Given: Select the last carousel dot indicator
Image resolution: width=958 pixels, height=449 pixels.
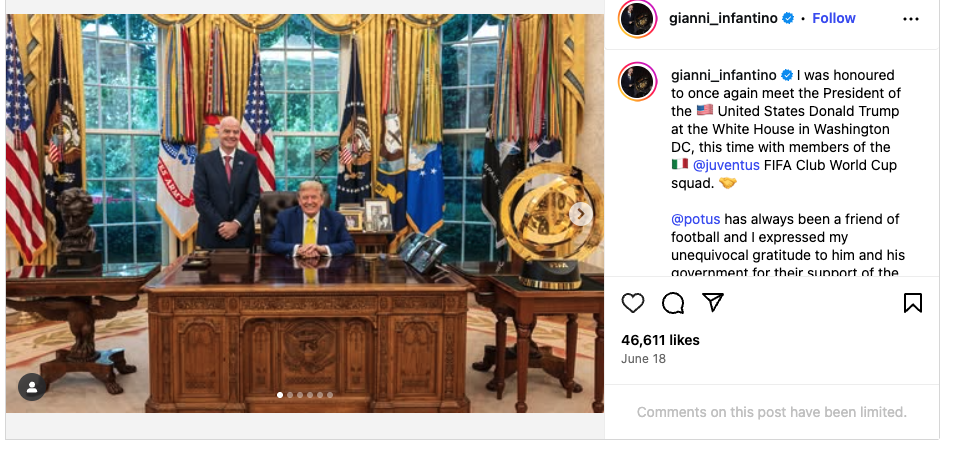Looking at the screenshot, I should pyautogui.click(x=330, y=395).
